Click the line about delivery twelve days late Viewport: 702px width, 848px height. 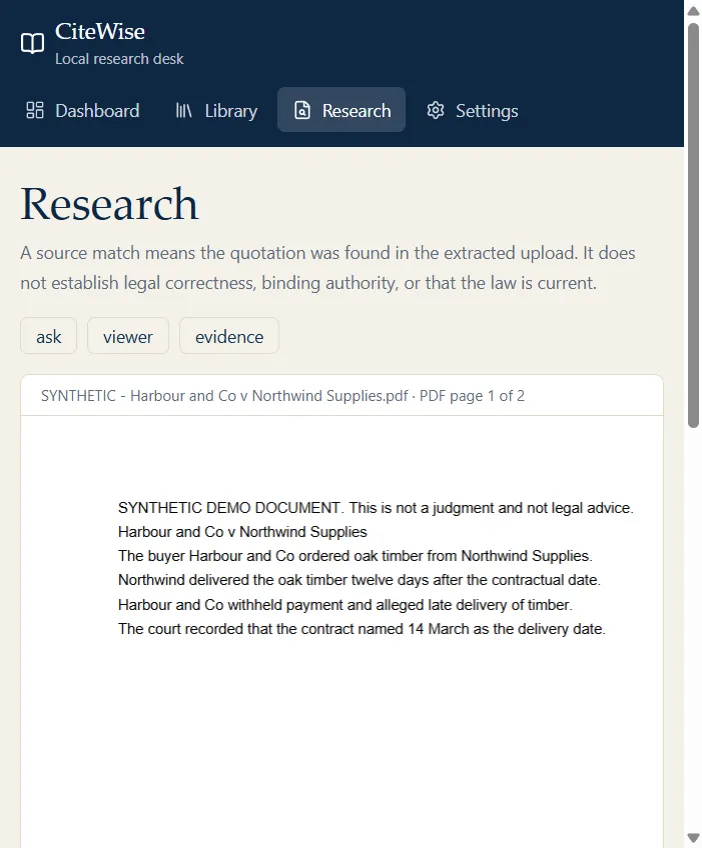pos(359,580)
